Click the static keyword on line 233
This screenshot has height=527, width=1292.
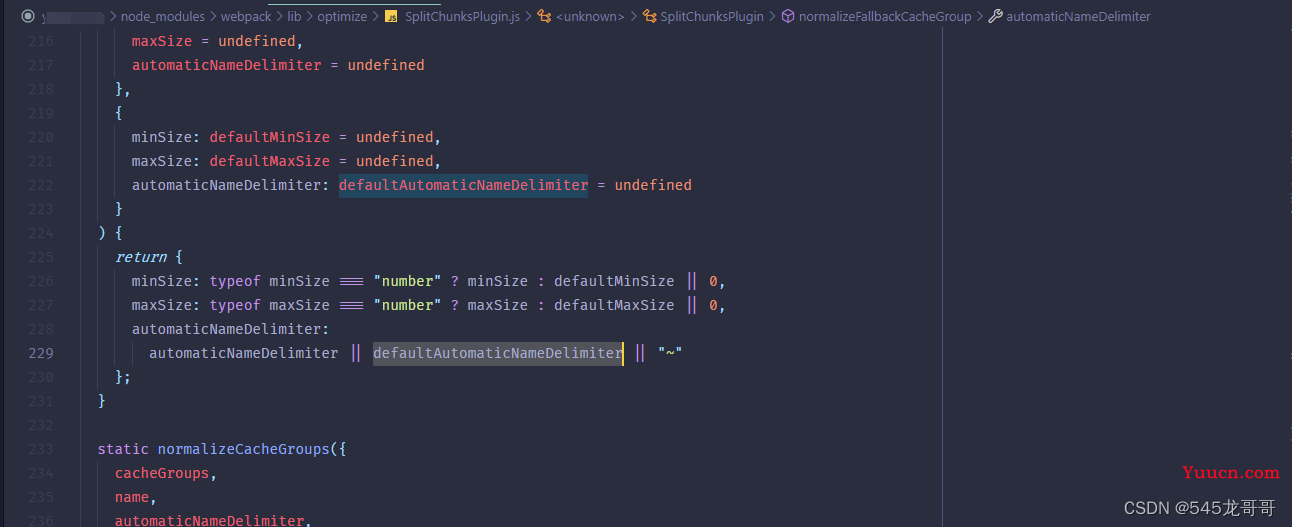coord(123,449)
